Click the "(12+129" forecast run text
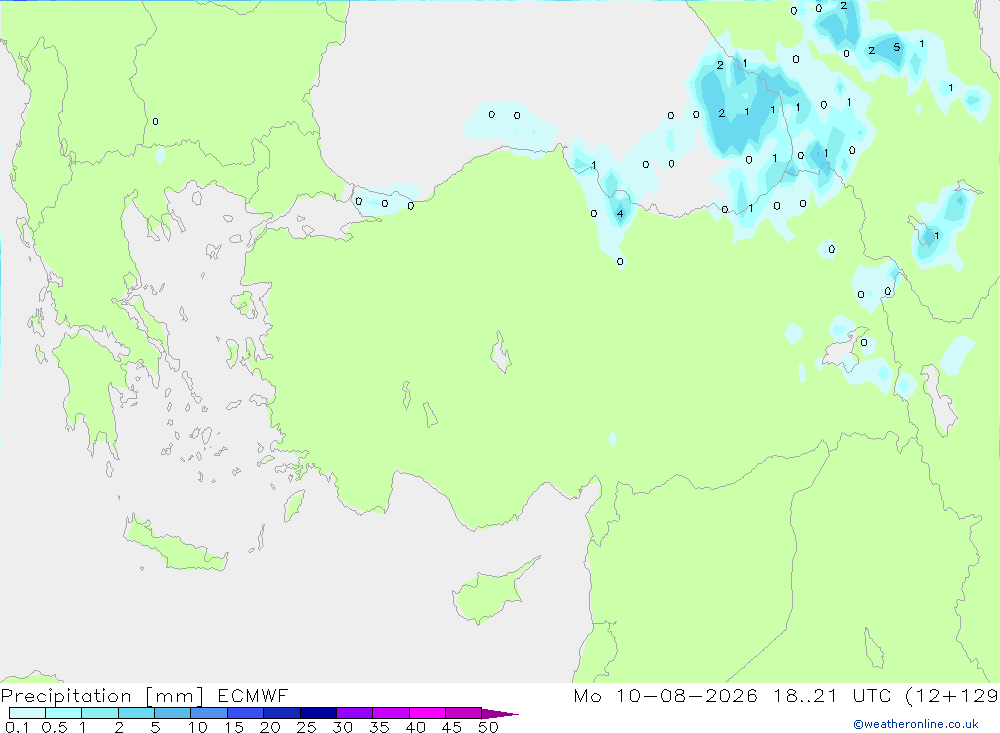The height and width of the screenshot is (733, 1000). 952,696
